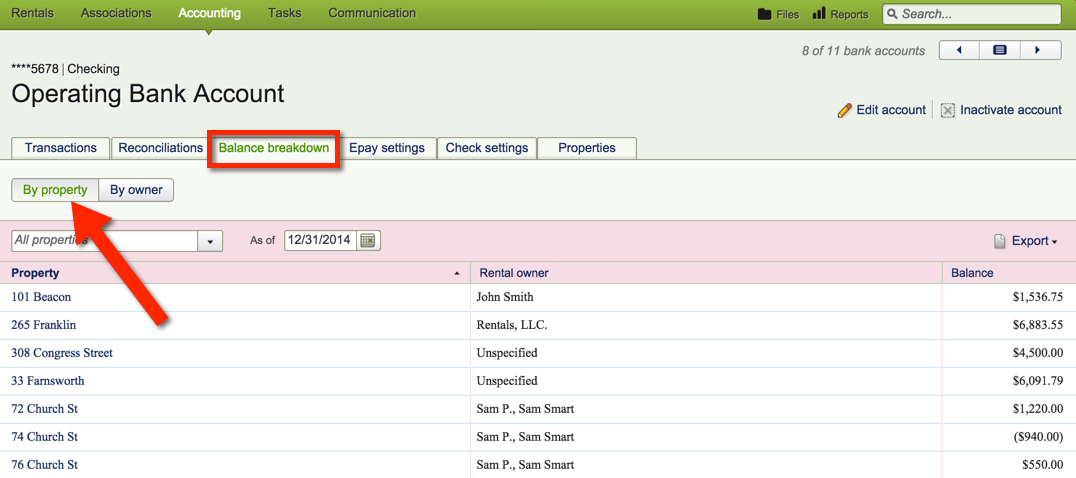Go to the previous bank account arrow

pyautogui.click(x=959, y=51)
